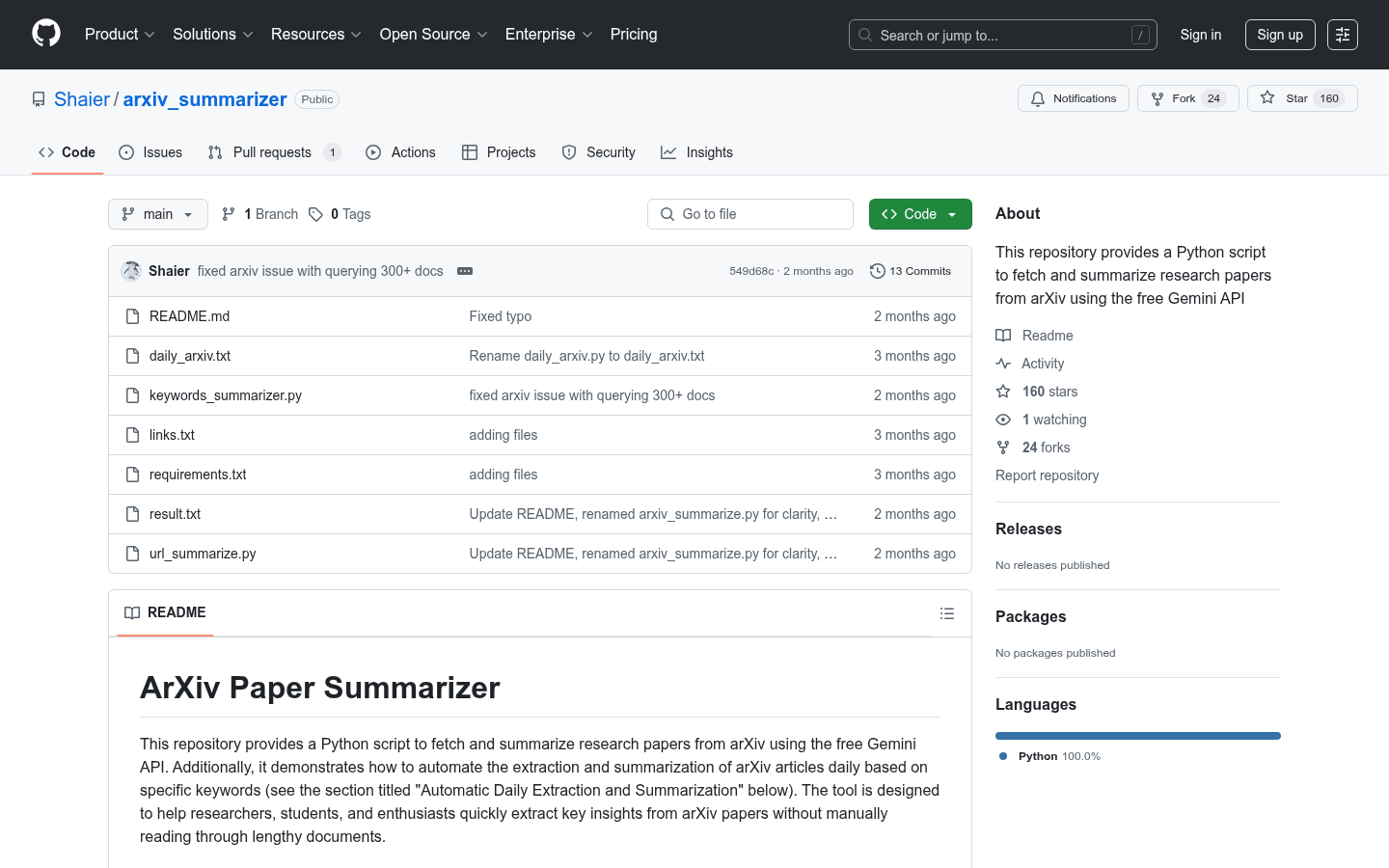Toggle Notifications for this repository
Screen dimensions: 1389x868
pyautogui.click(x=1073, y=98)
